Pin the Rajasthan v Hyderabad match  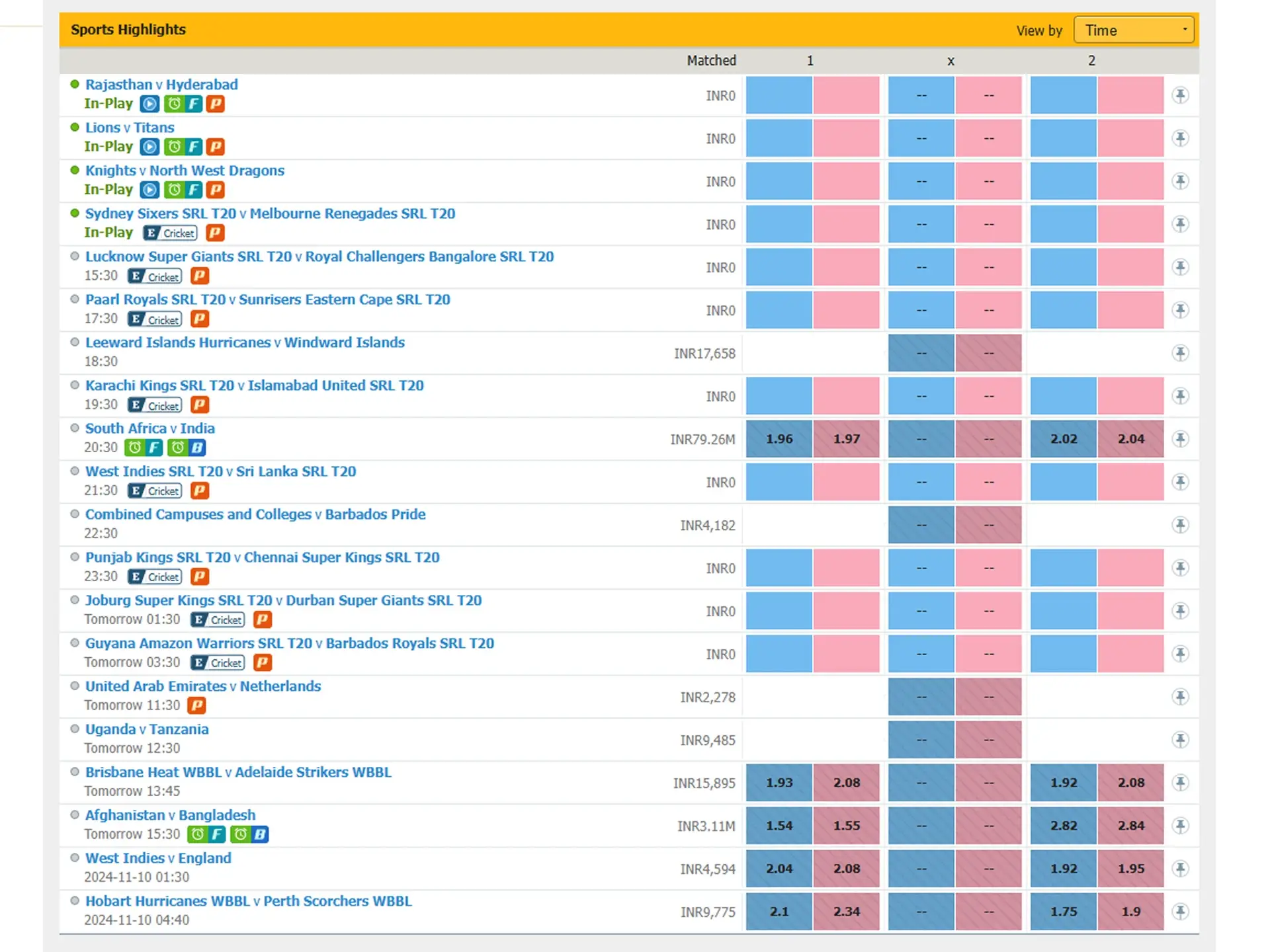1181,95
